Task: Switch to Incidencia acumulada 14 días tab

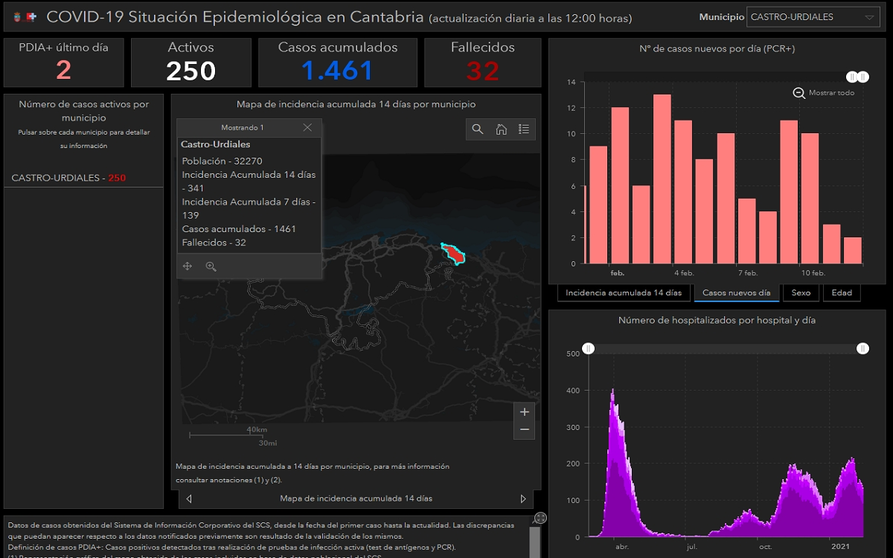Action: pos(623,293)
